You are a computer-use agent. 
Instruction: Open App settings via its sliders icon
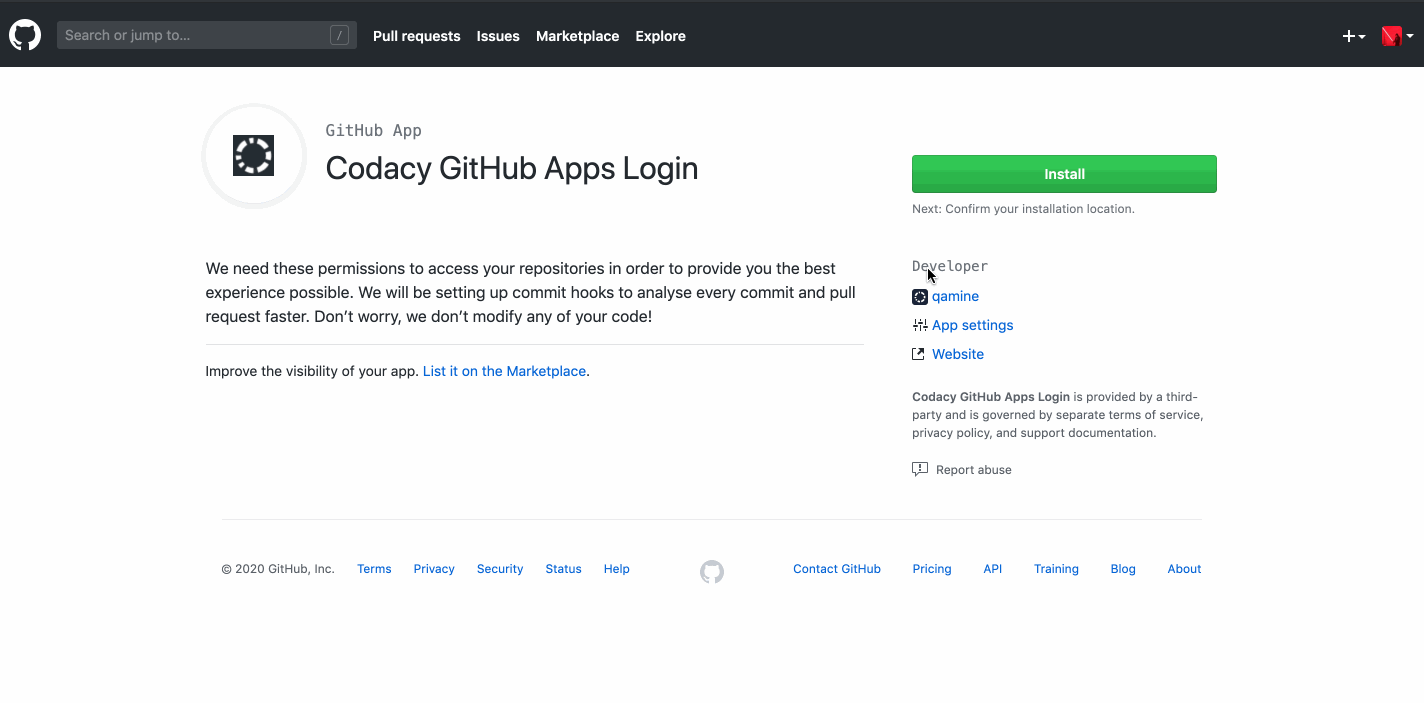918,325
